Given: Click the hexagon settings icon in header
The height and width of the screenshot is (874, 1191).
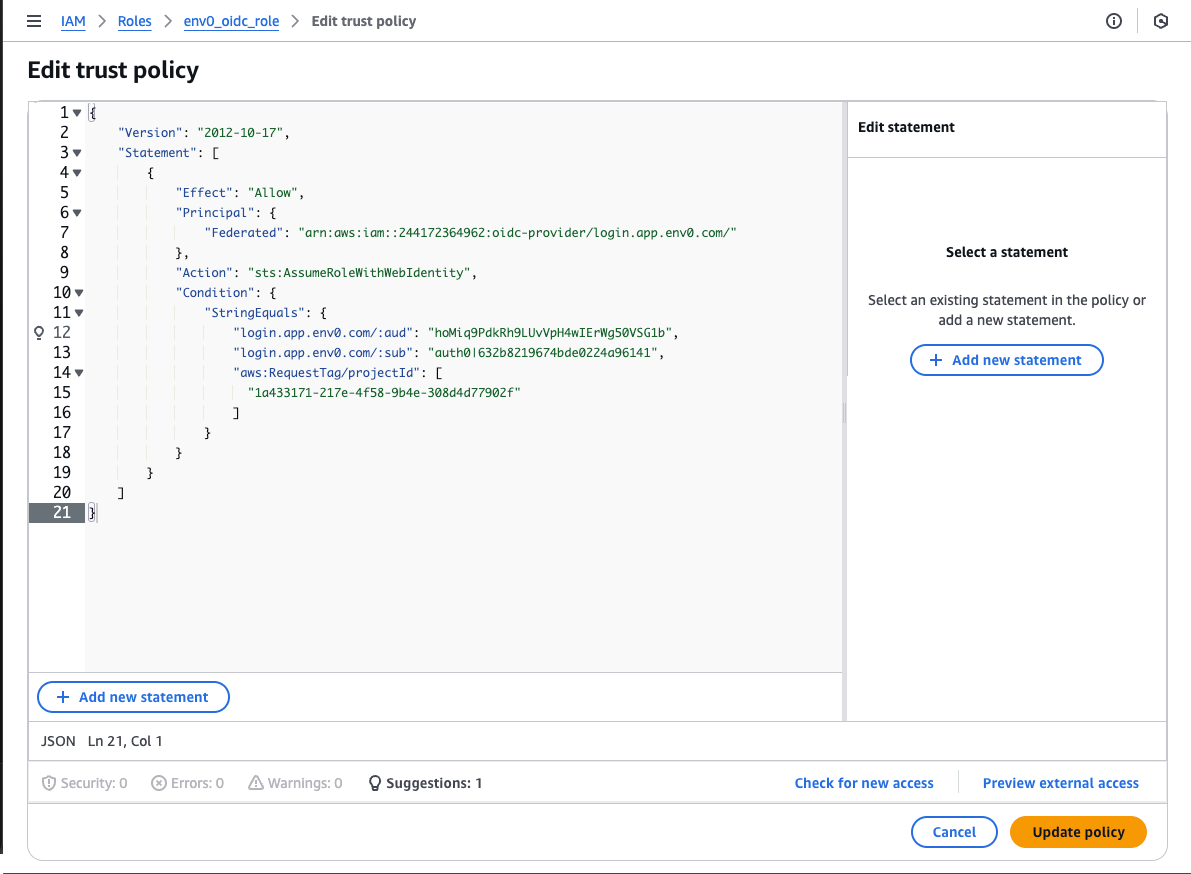Looking at the screenshot, I should (1161, 21).
